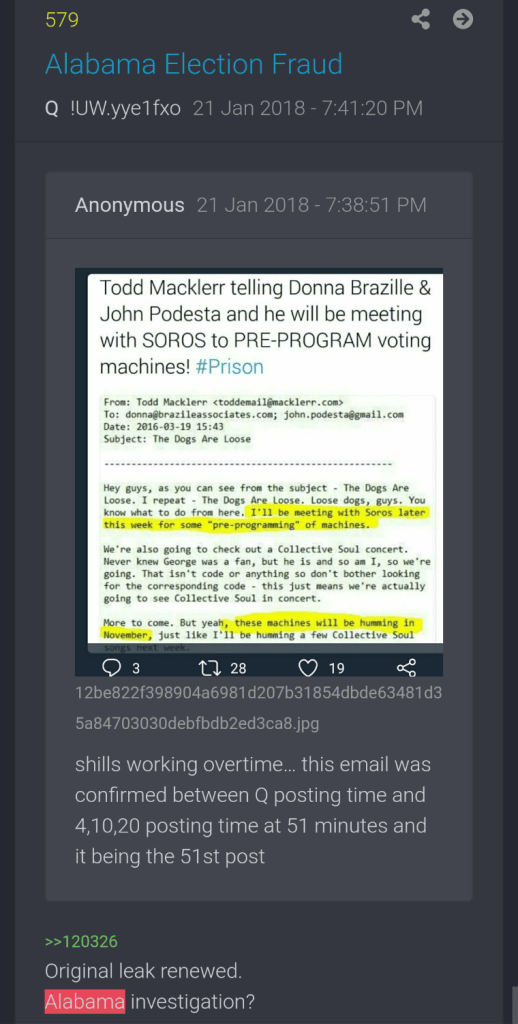Click the scrollbar thumb at right edge

pyautogui.click(x=515, y=1004)
